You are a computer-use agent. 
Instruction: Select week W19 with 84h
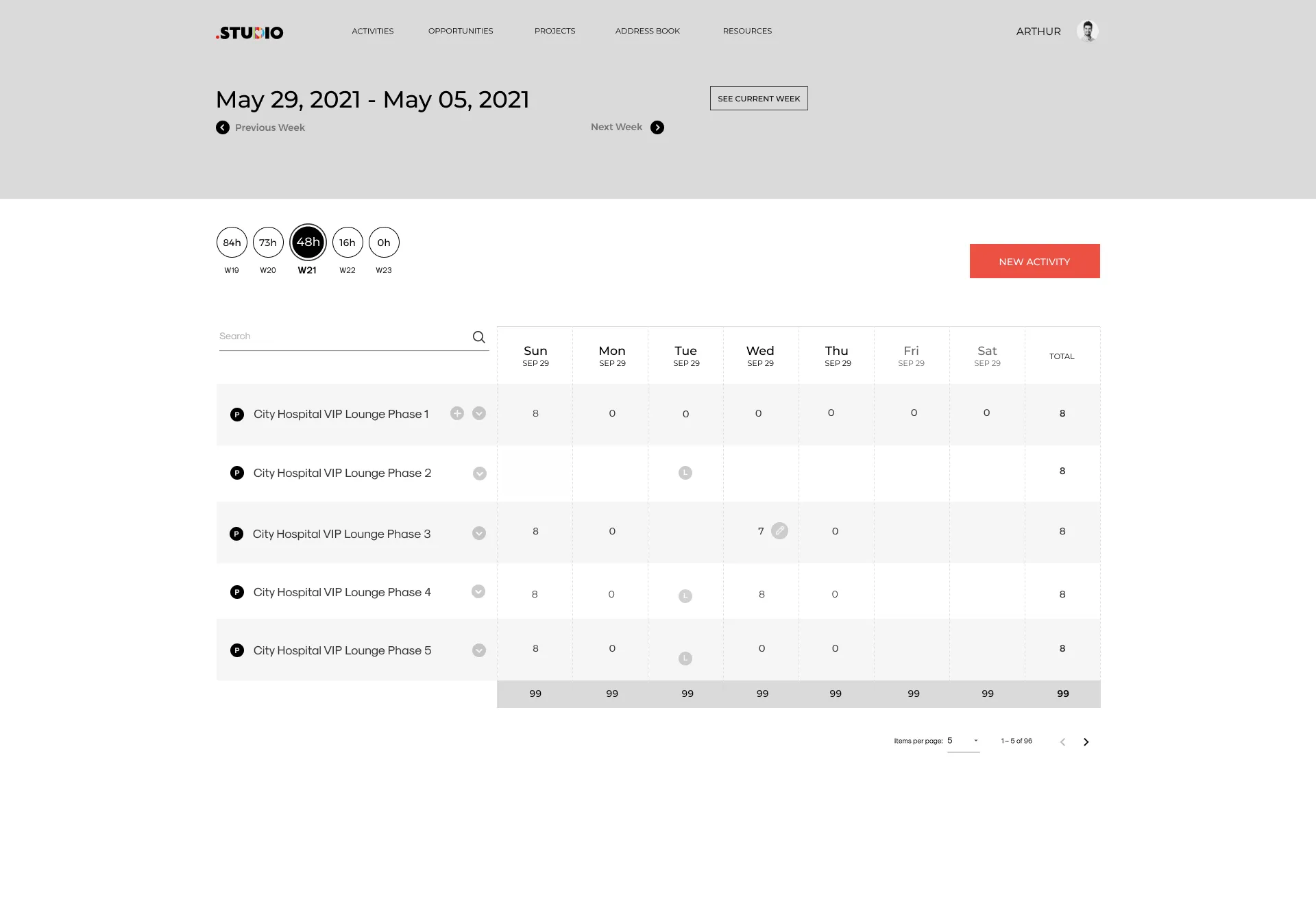pyautogui.click(x=231, y=242)
